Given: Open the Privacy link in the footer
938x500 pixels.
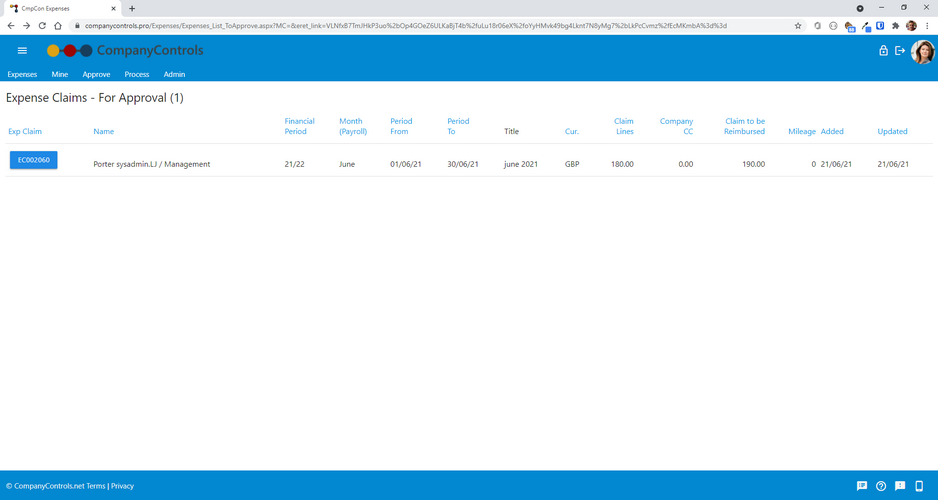Looking at the screenshot, I should click(123, 486).
